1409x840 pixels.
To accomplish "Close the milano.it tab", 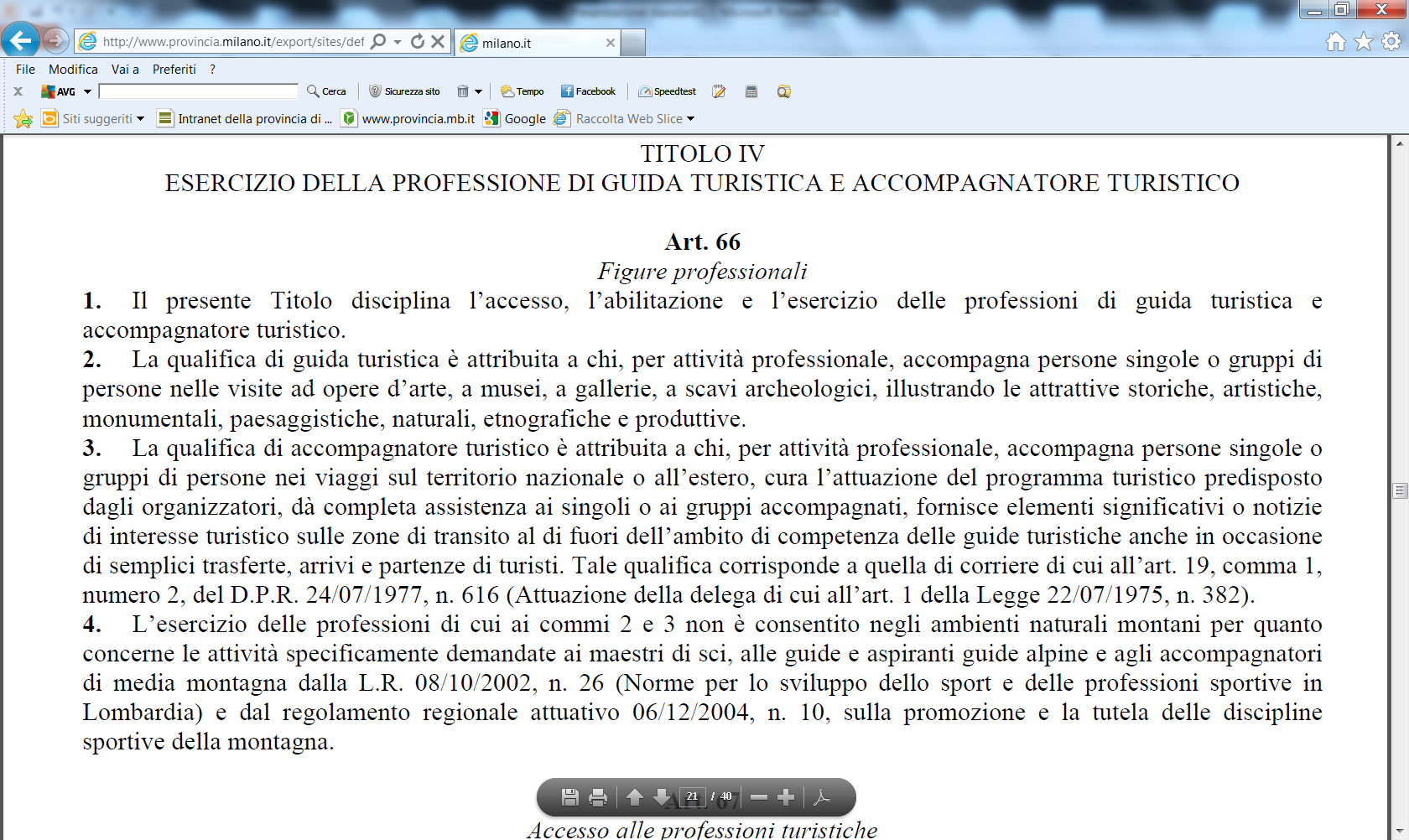I will point(610,43).
